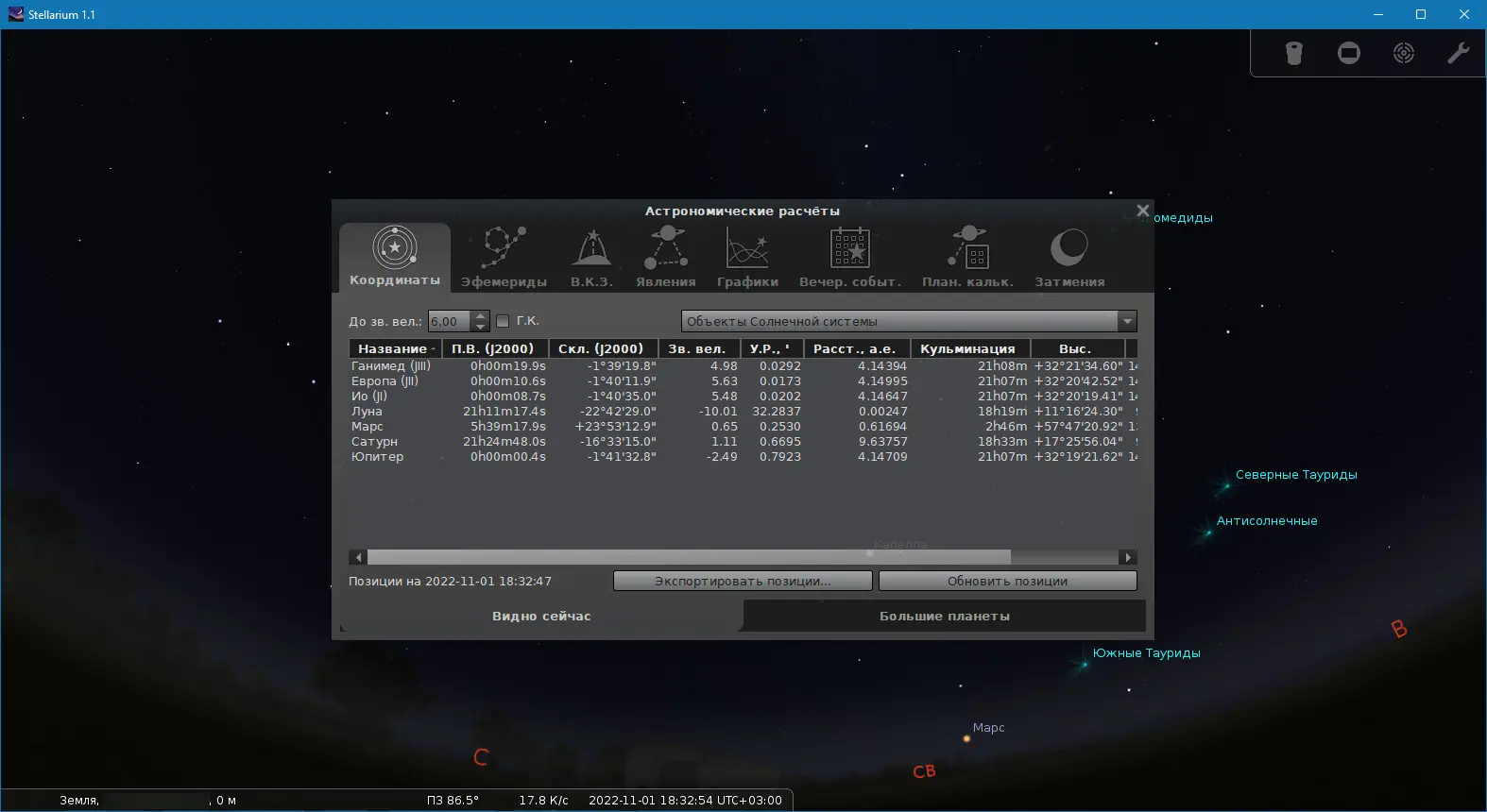The image size is (1487, 812).
Task: Sort by Скл. (J2000) column header
Action: coord(603,348)
